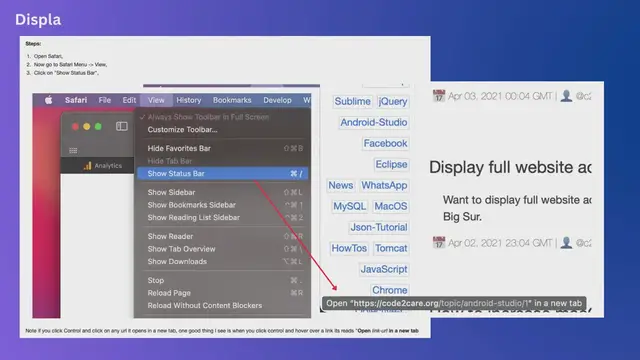
Task: Click the Safari sidebar toggle icon
Action: point(122,126)
